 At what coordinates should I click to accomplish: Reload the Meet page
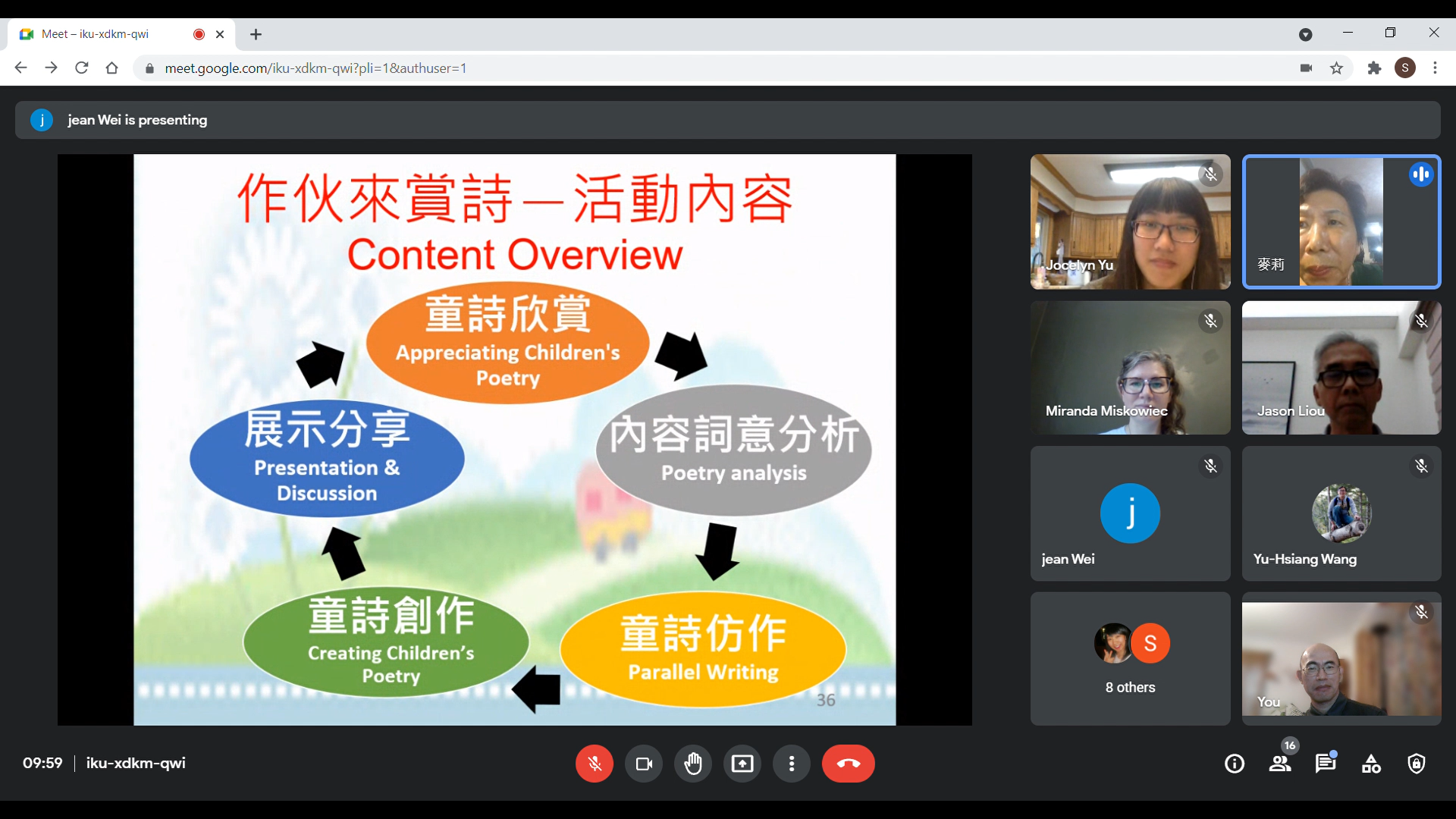[81, 68]
